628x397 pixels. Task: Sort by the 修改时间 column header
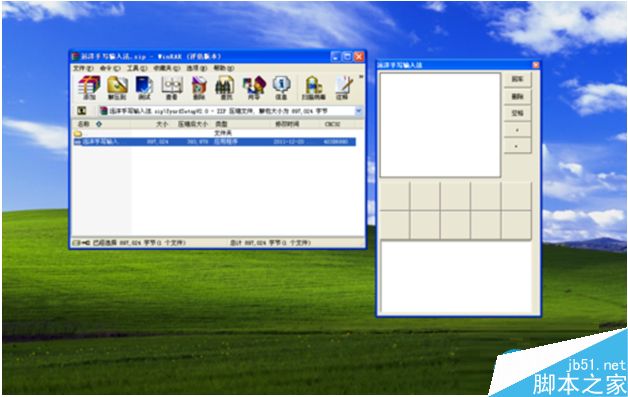[287, 124]
